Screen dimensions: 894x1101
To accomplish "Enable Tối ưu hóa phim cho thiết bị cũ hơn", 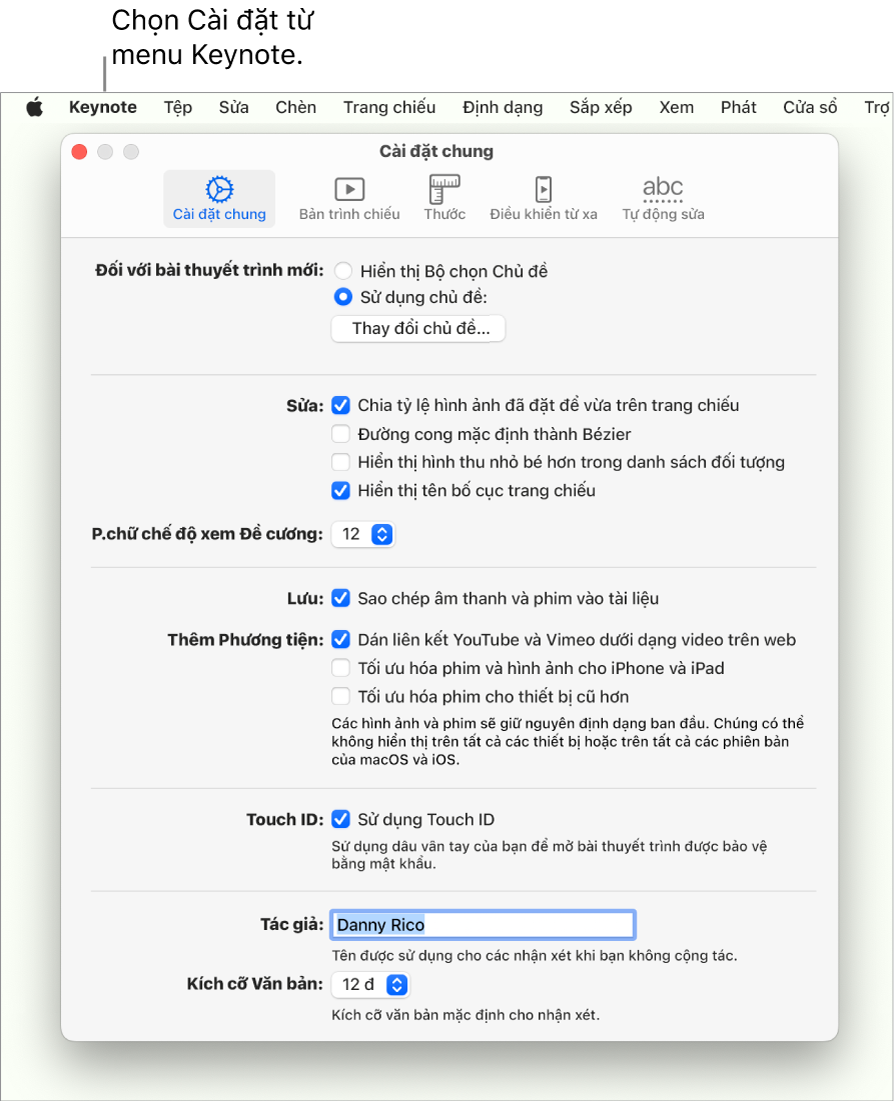I will coord(341,697).
